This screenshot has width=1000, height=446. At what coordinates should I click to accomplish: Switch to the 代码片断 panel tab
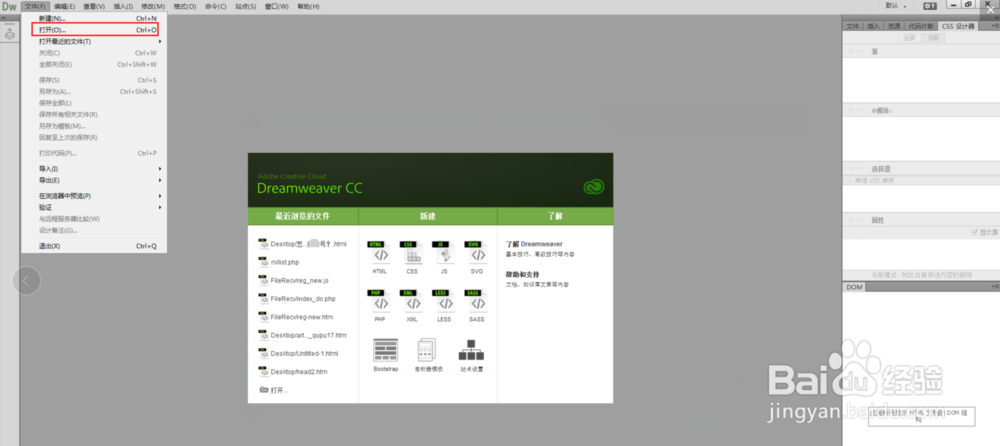coord(921,26)
